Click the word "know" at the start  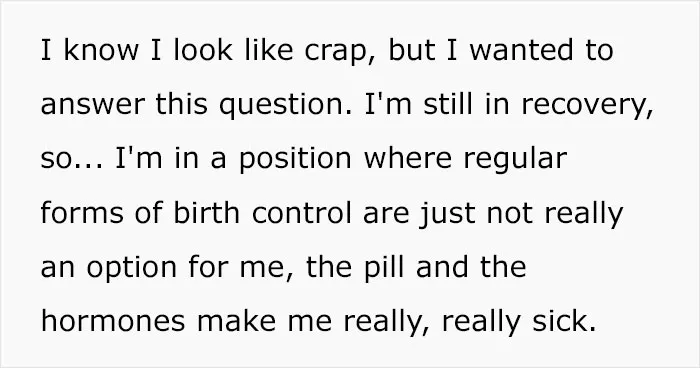pyautogui.click(x=101, y=50)
